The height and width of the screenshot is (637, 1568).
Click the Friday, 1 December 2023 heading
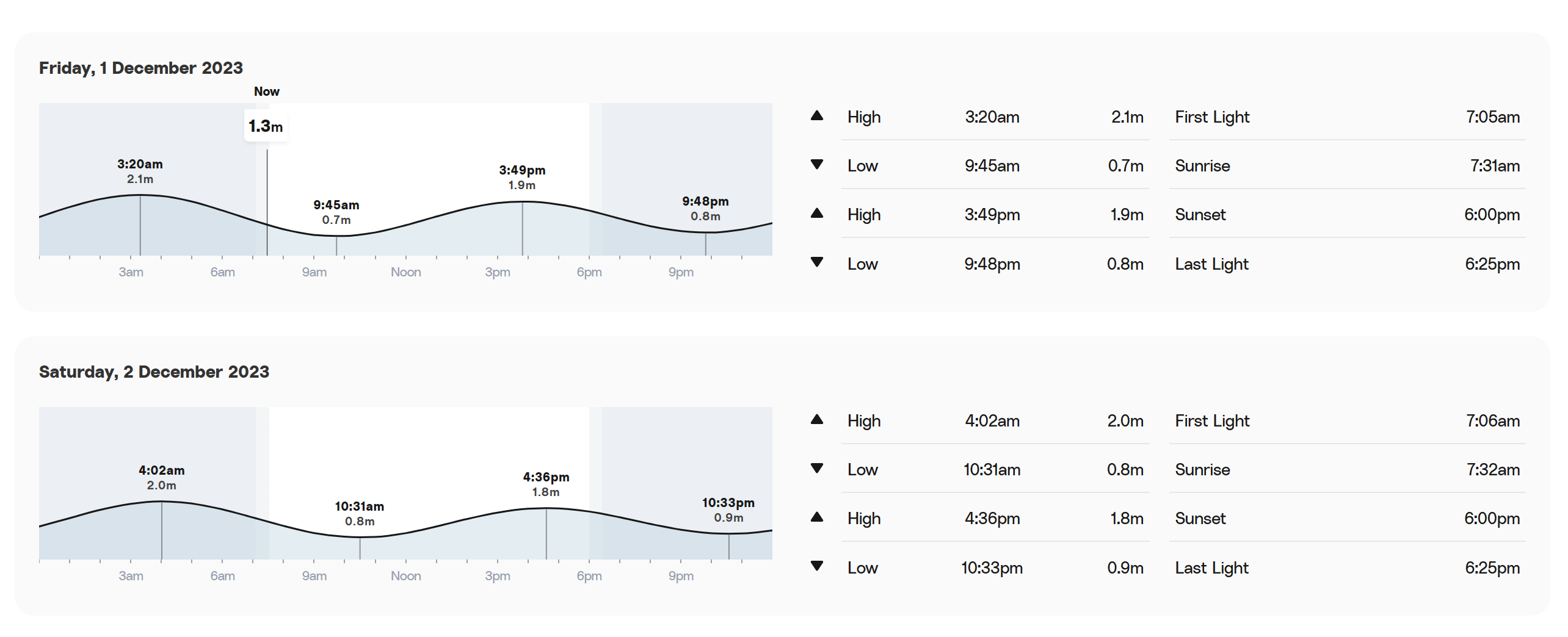[141, 68]
